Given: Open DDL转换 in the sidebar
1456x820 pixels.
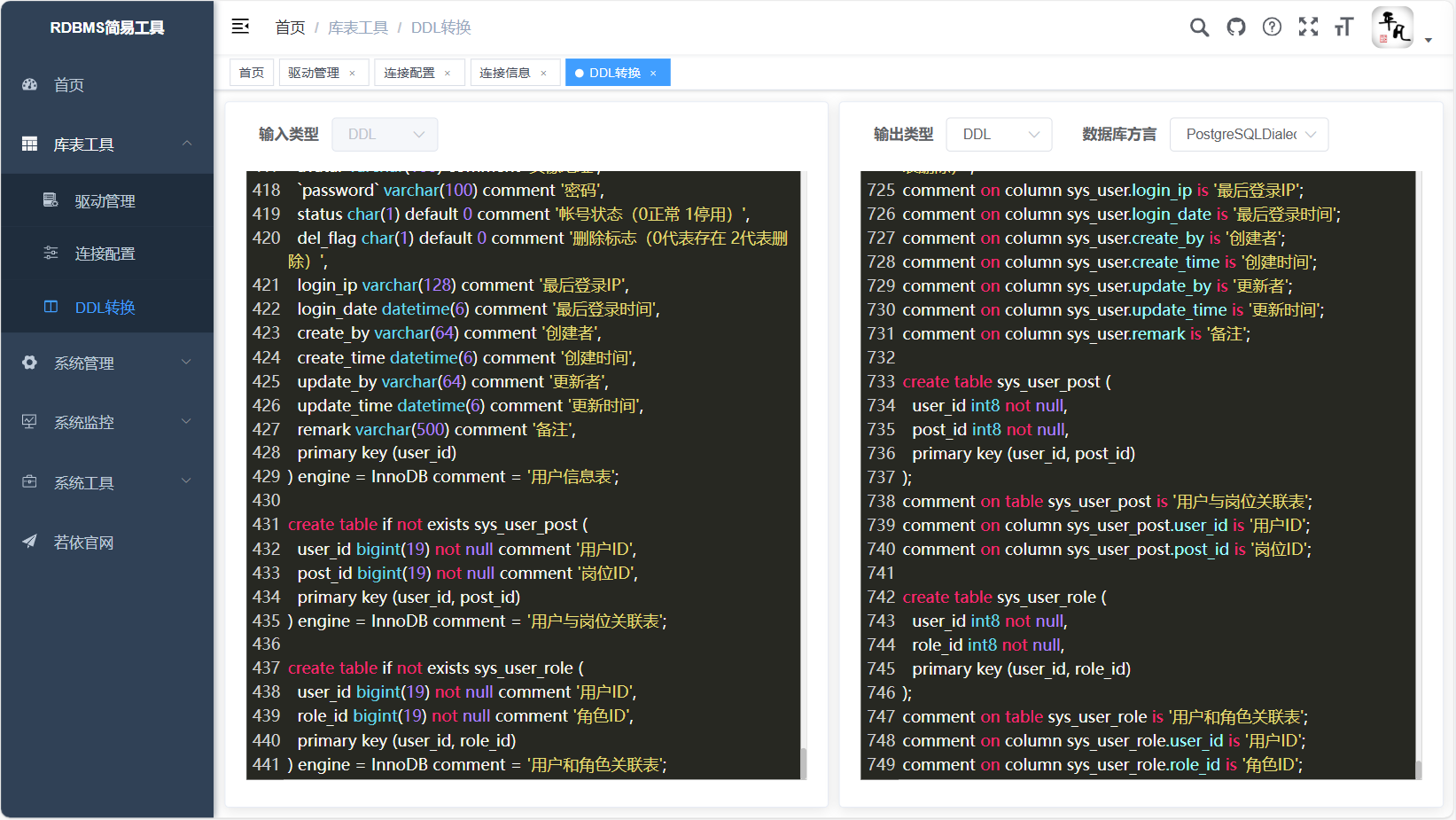Looking at the screenshot, I should tap(107, 307).
